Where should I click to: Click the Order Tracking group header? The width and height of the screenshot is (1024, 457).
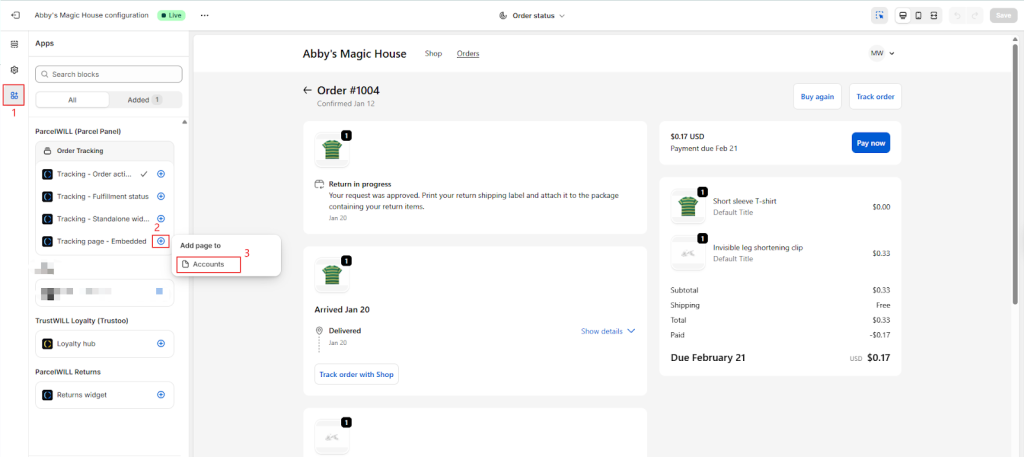click(x=104, y=151)
